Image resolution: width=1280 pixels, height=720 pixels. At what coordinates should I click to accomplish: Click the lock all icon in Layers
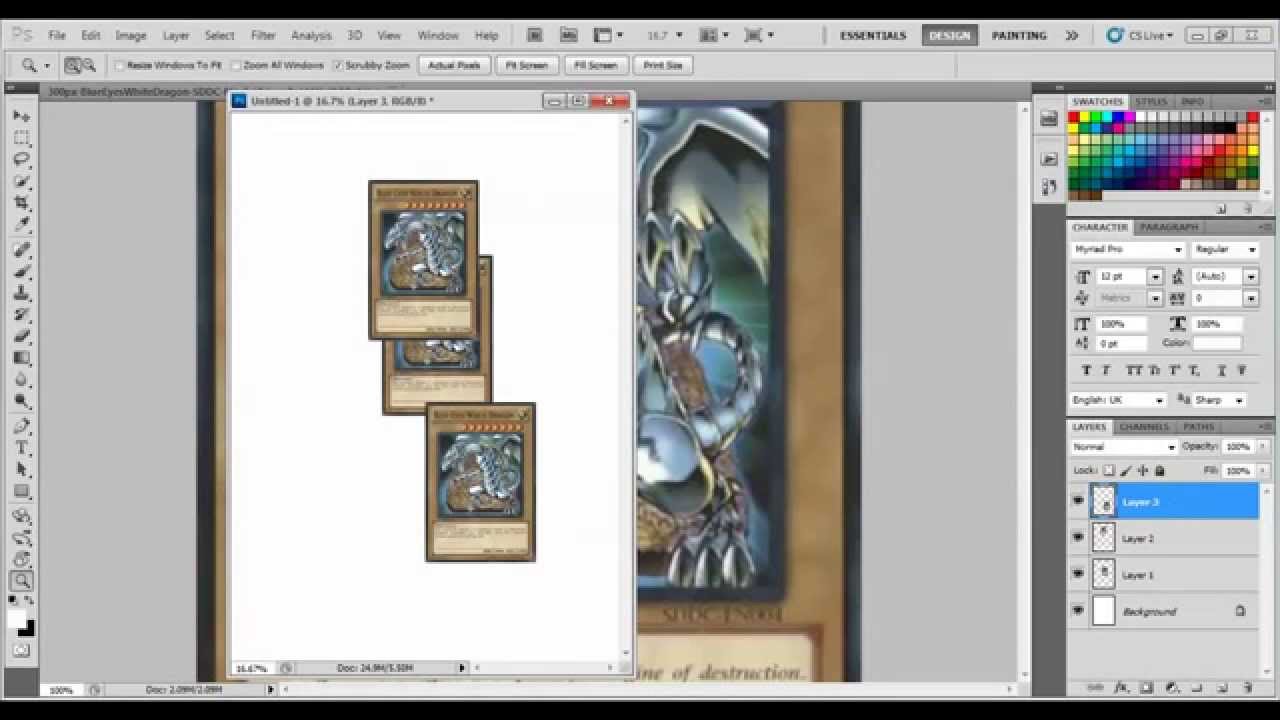coord(1160,470)
